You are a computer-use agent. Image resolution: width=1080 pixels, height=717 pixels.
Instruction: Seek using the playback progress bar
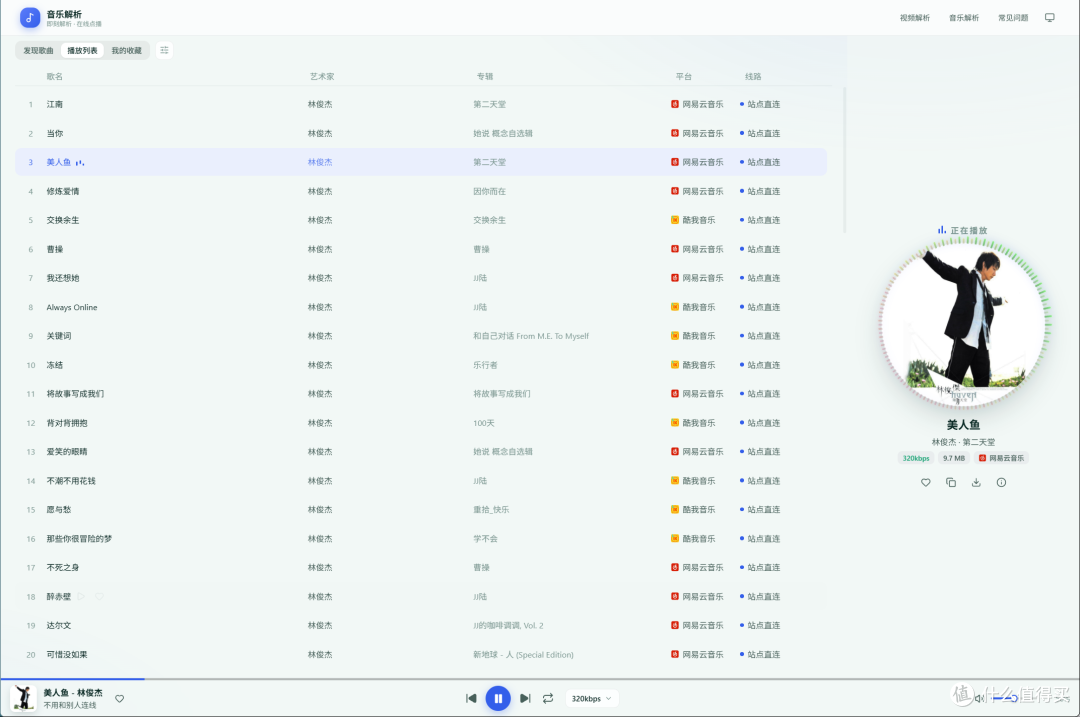point(540,679)
